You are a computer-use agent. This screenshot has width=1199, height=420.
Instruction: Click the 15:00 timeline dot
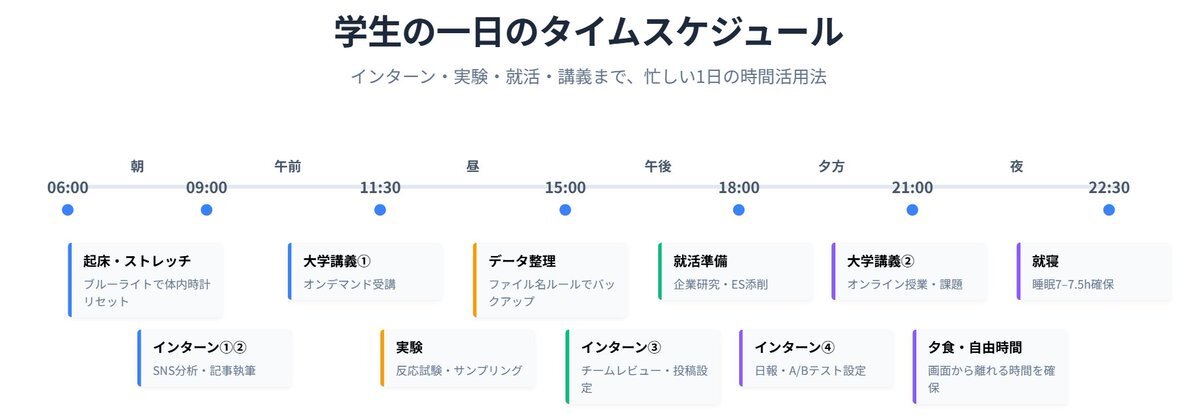[565, 210]
